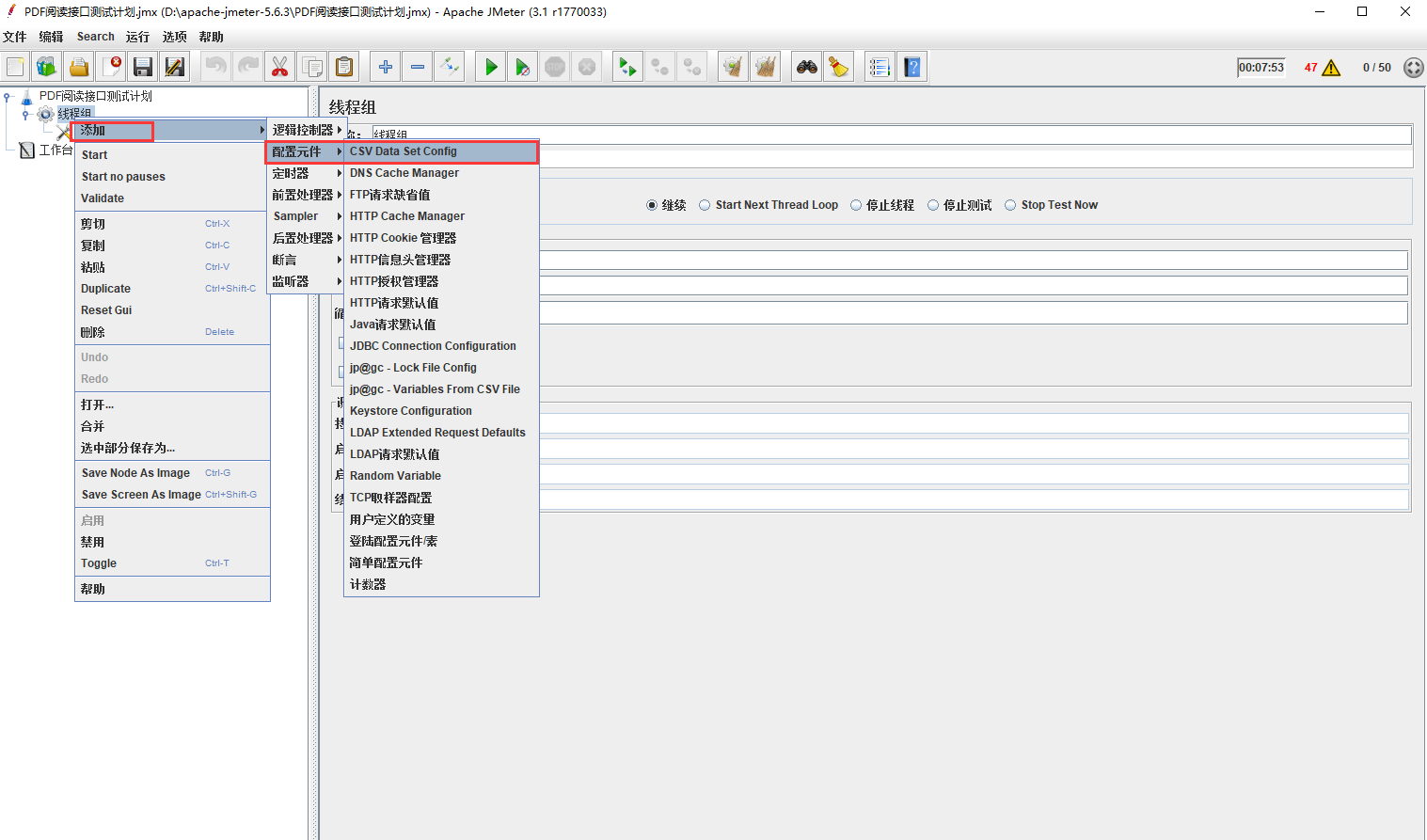The width and height of the screenshot is (1427, 840).
Task: Click the green Start run toolbar icon
Action: tap(491, 67)
